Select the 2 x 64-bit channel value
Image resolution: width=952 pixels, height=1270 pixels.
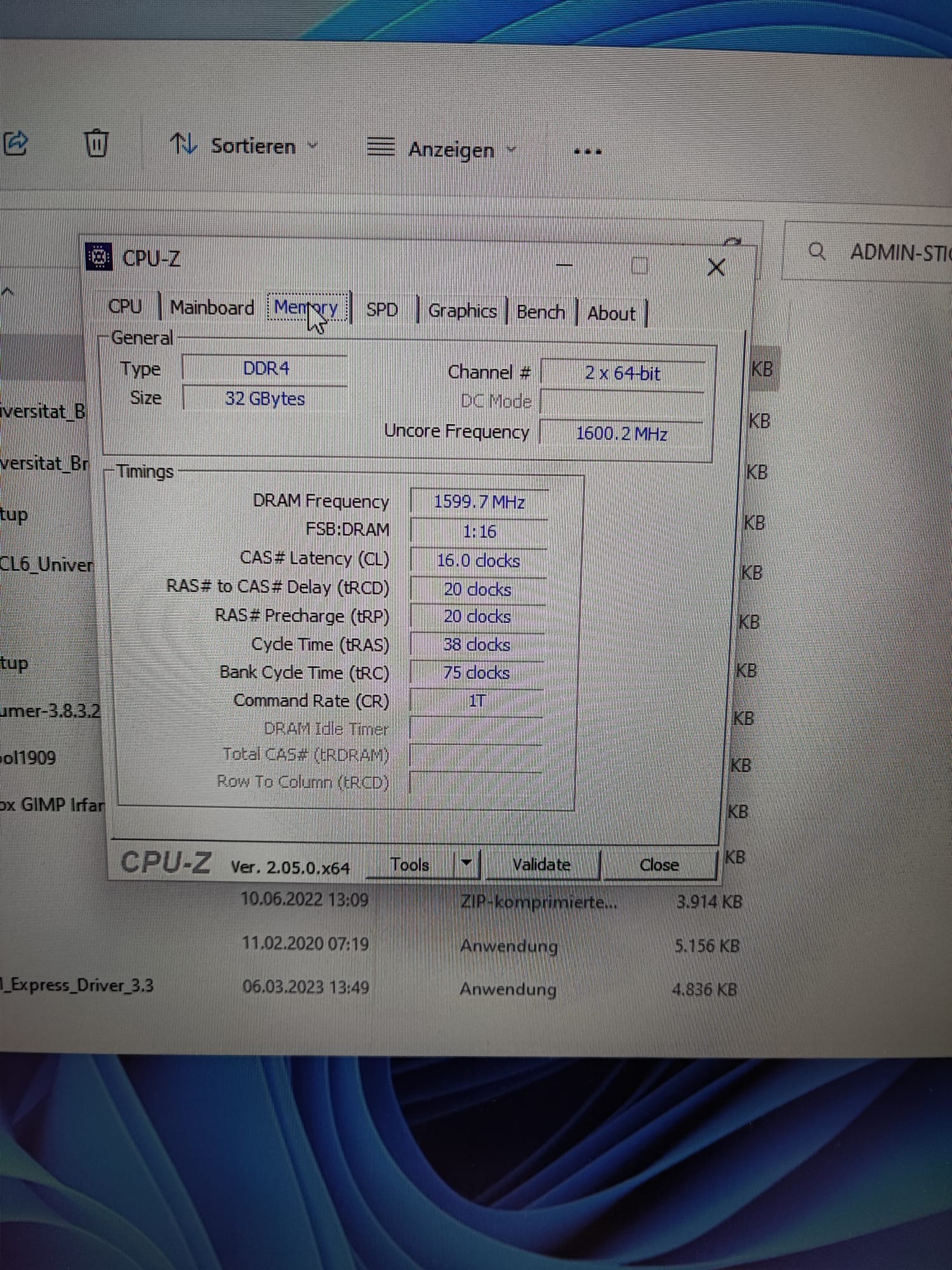(x=623, y=373)
